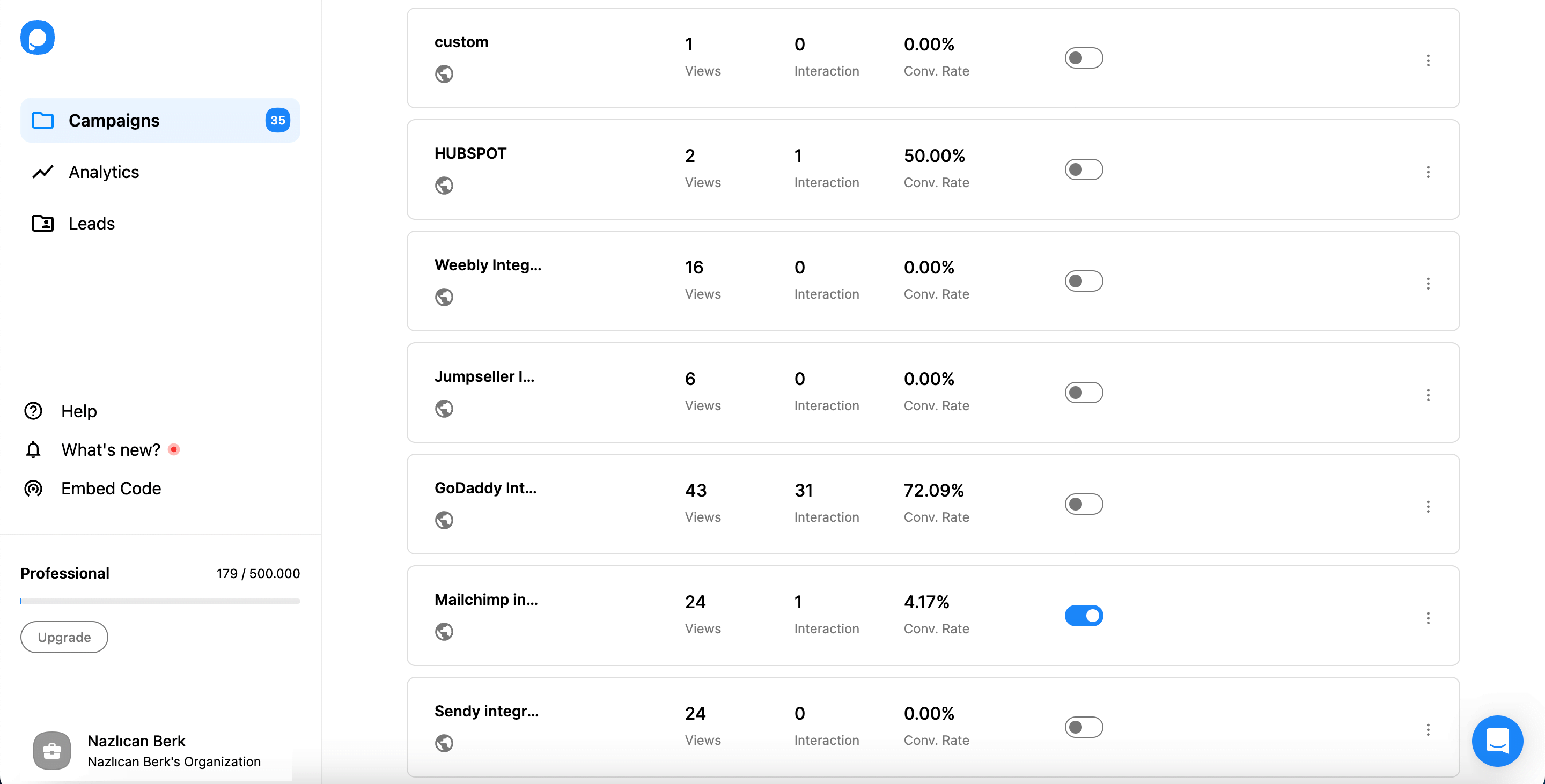1545x784 pixels.
Task: Disable the Mailchimp campaign toggle
Action: point(1084,616)
